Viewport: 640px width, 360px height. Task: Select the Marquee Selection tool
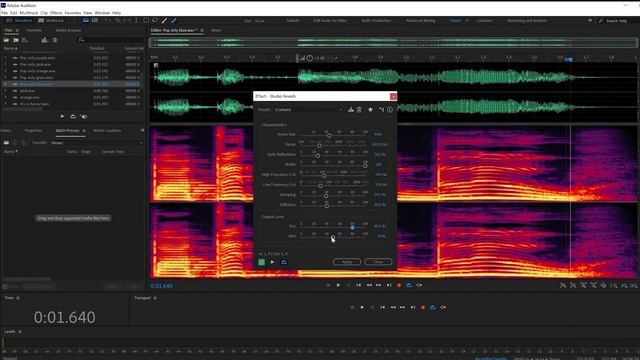pos(146,20)
